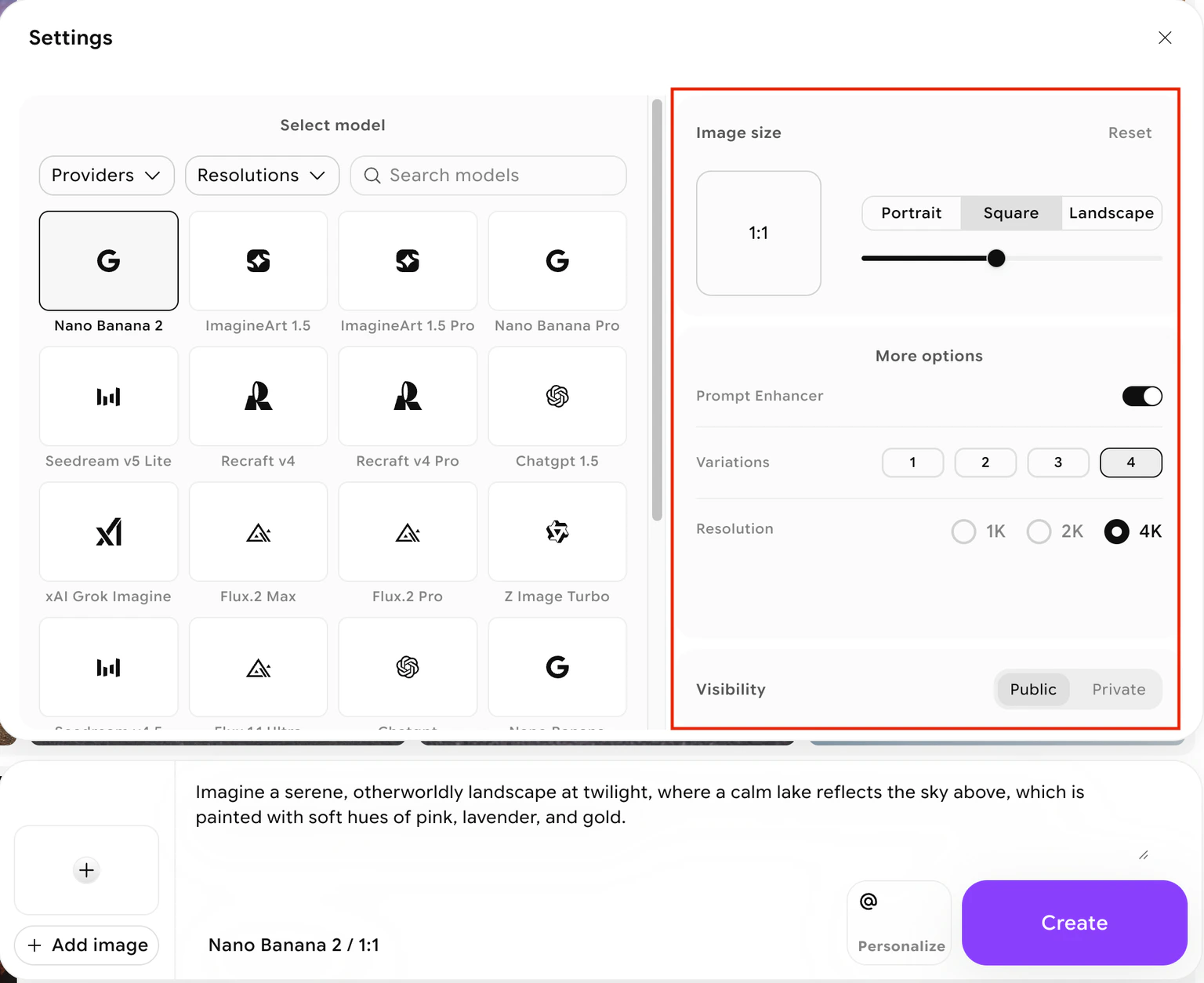
Task: Reset the Image size settings
Action: pyautogui.click(x=1130, y=132)
